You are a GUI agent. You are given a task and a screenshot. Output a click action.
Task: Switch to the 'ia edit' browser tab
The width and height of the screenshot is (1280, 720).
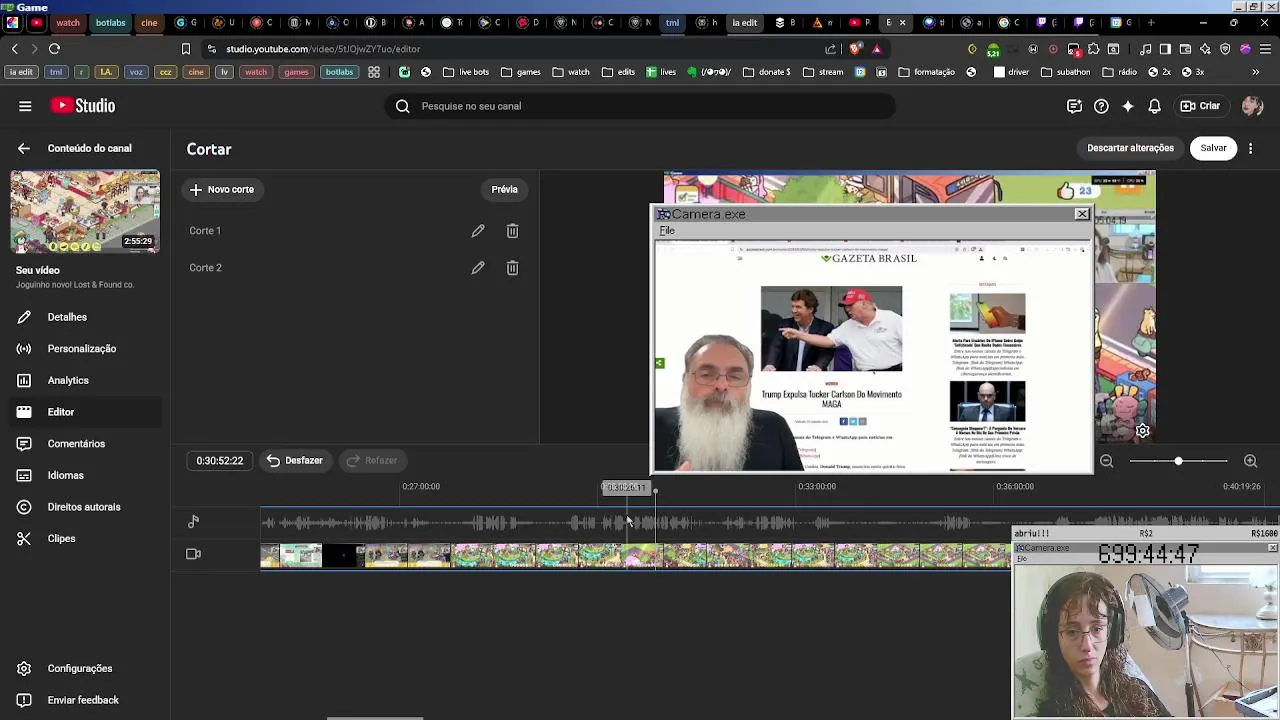(x=745, y=22)
